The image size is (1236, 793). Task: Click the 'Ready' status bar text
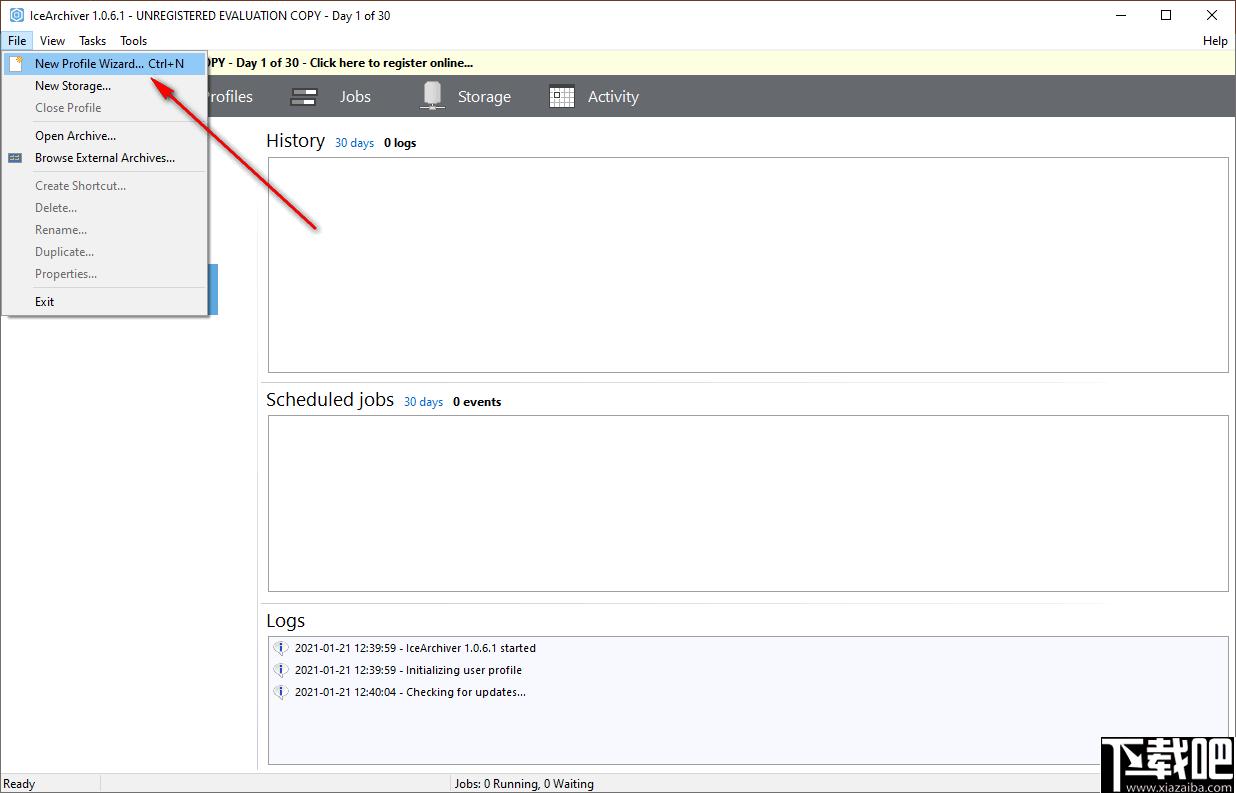pyautogui.click(x=20, y=784)
